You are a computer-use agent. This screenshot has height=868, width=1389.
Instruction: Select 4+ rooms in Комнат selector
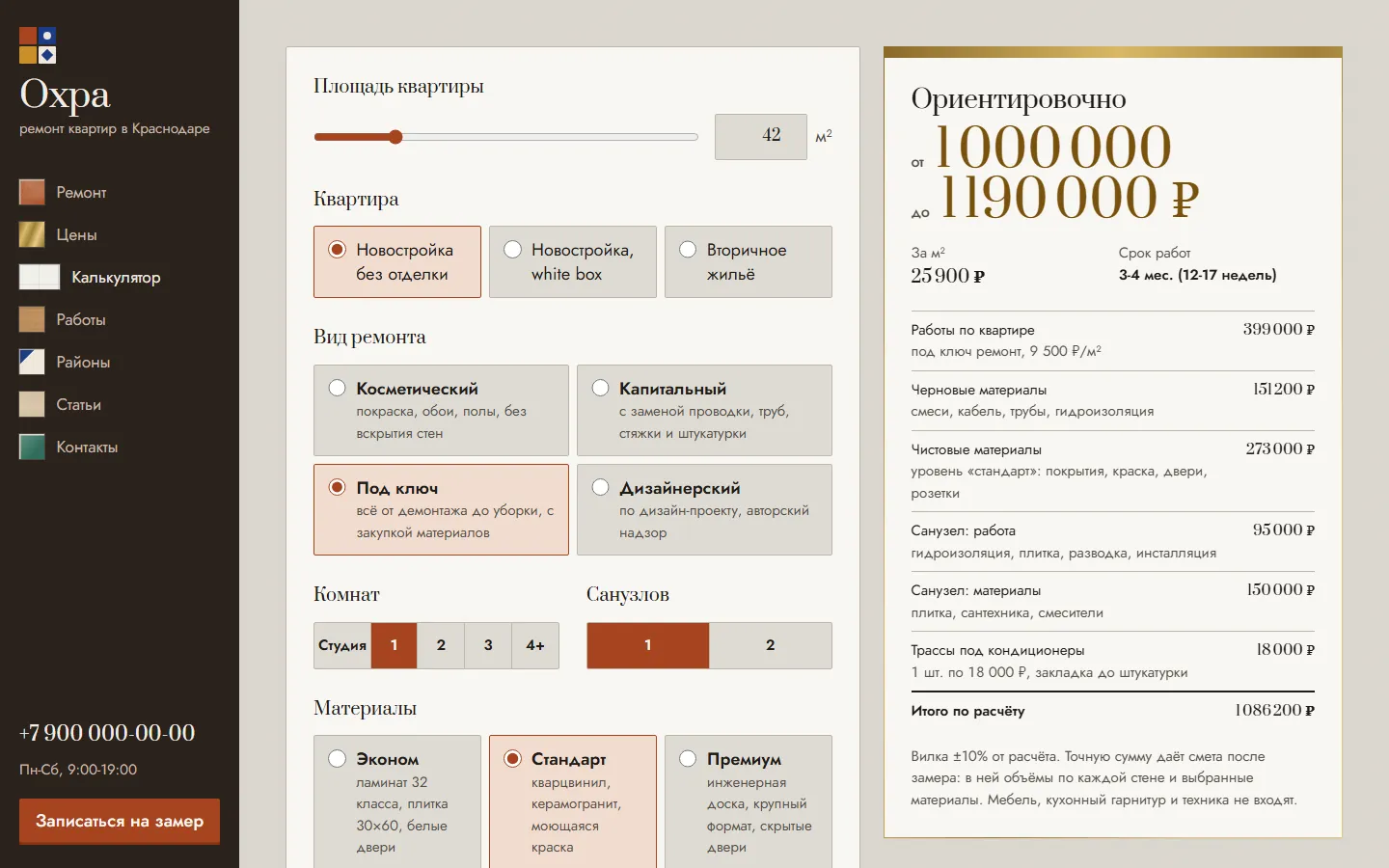pyautogui.click(x=535, y=645)
